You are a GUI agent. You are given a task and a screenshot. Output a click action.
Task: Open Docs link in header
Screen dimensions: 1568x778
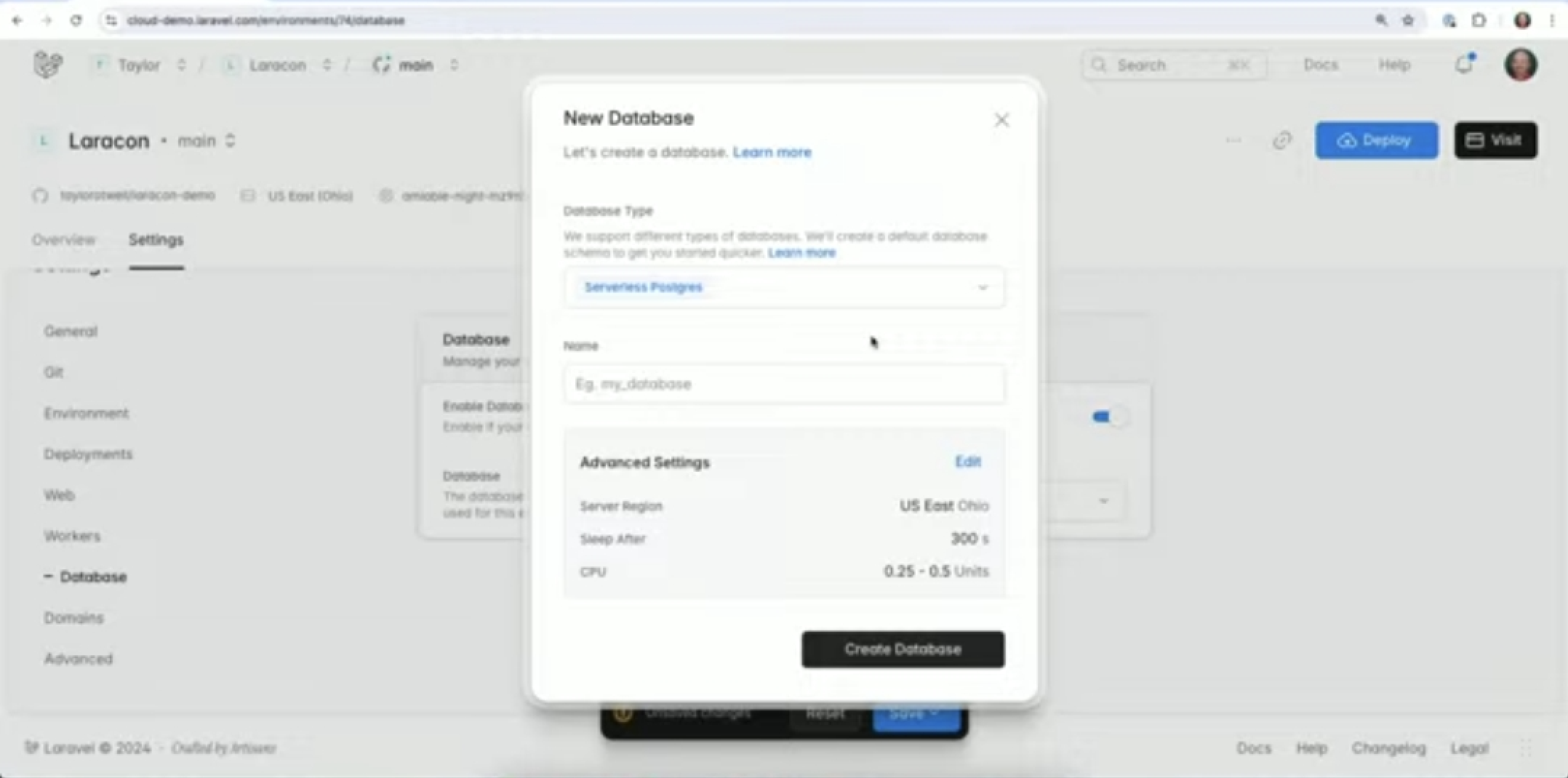point(1321,65)
